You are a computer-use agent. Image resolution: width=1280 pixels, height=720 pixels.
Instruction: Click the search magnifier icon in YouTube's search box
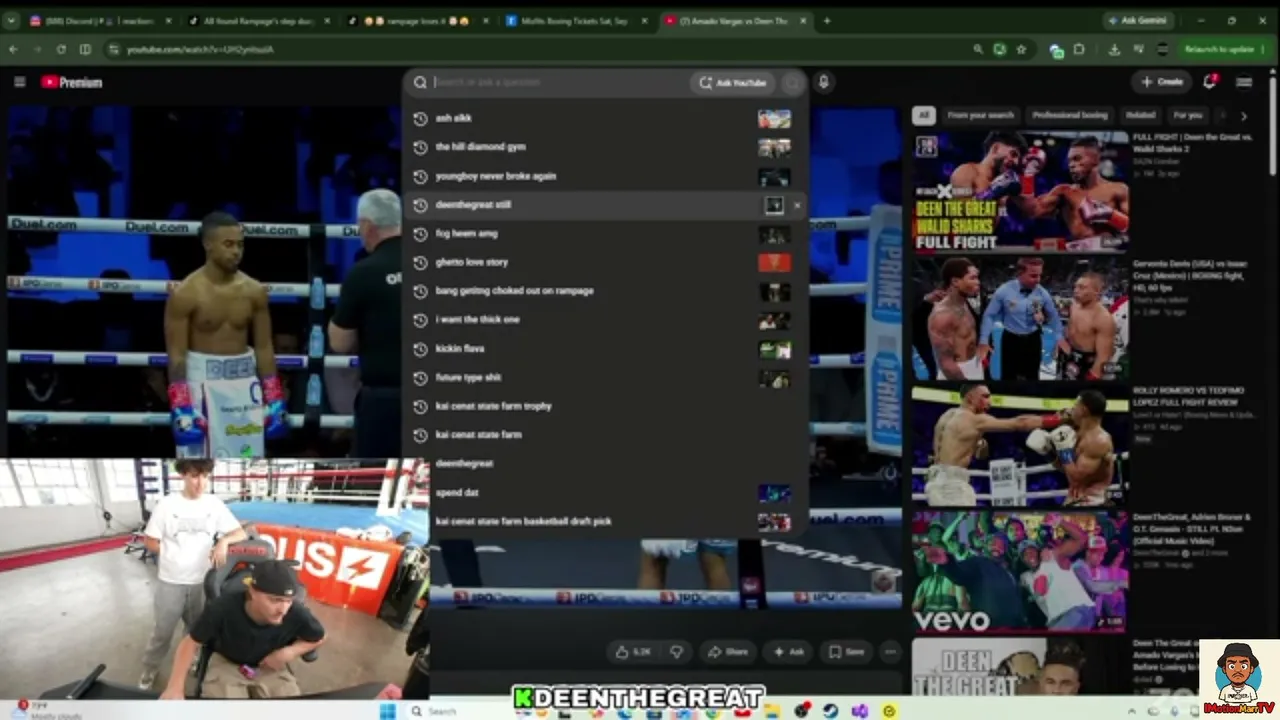420,83
